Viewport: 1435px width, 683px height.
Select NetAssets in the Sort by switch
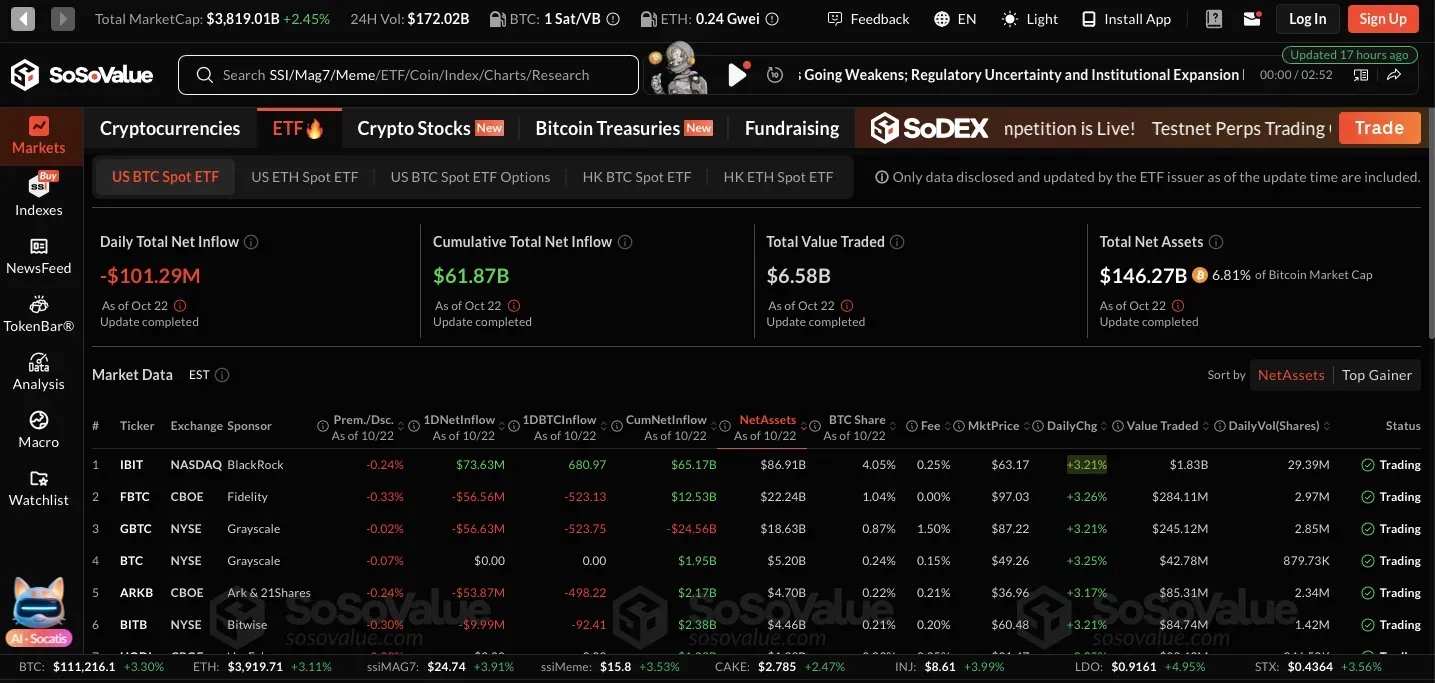[1290, 375]
